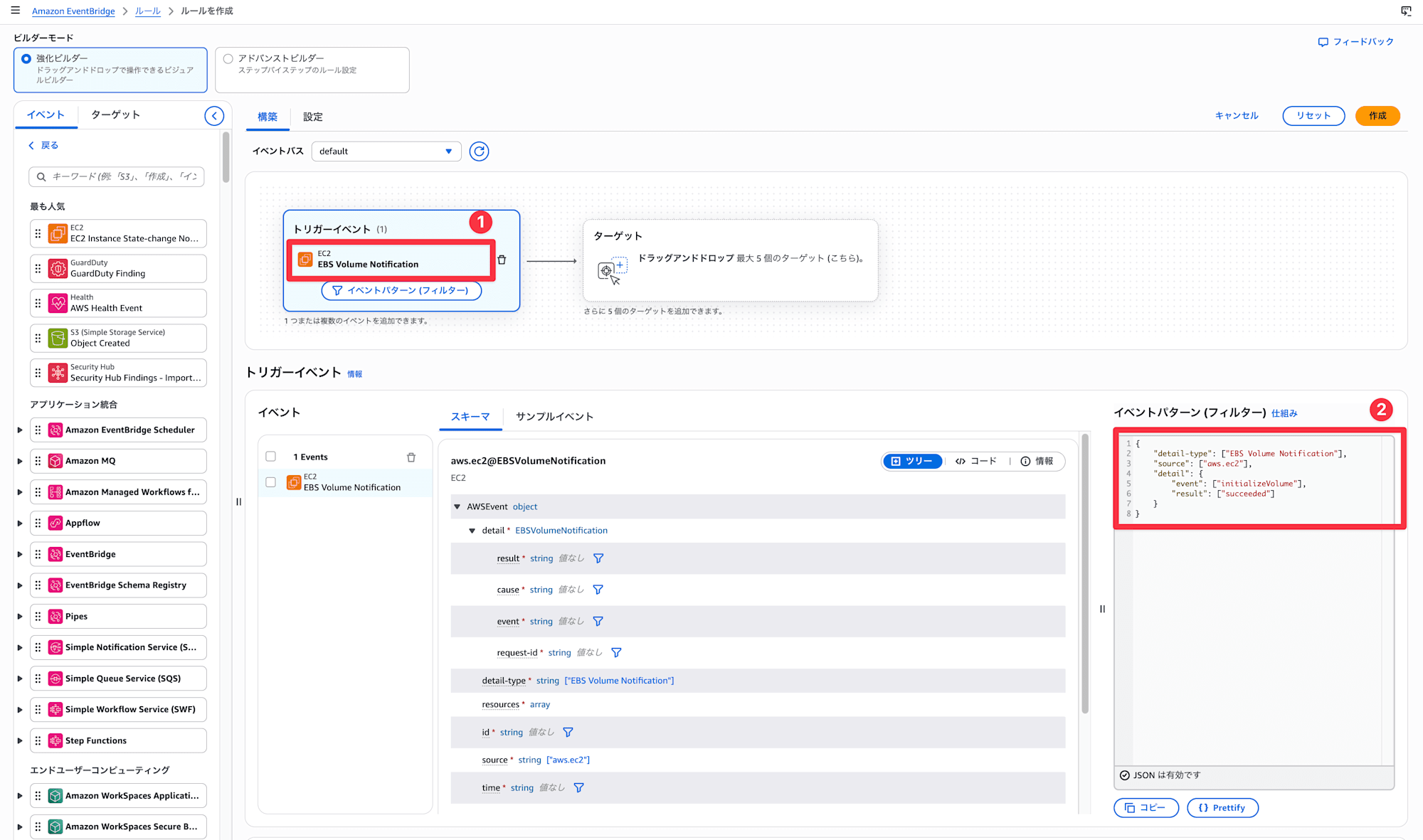Screen dimensions: 1423x840
Task: Click the Step Functions service icon
Action: pyautogui.click(x=55, y=740)
